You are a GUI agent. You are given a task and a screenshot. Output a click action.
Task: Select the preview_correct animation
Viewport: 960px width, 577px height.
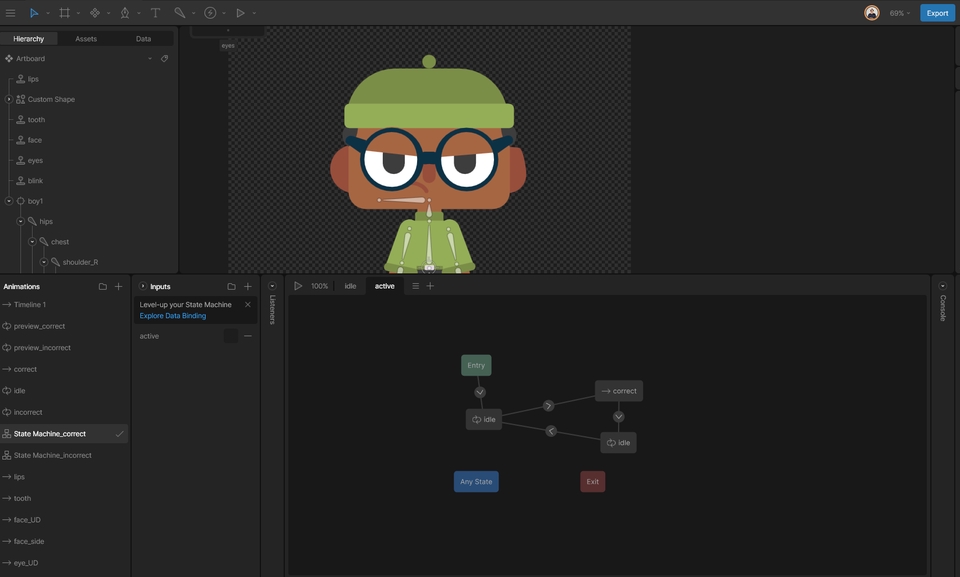tap(64, 326)
